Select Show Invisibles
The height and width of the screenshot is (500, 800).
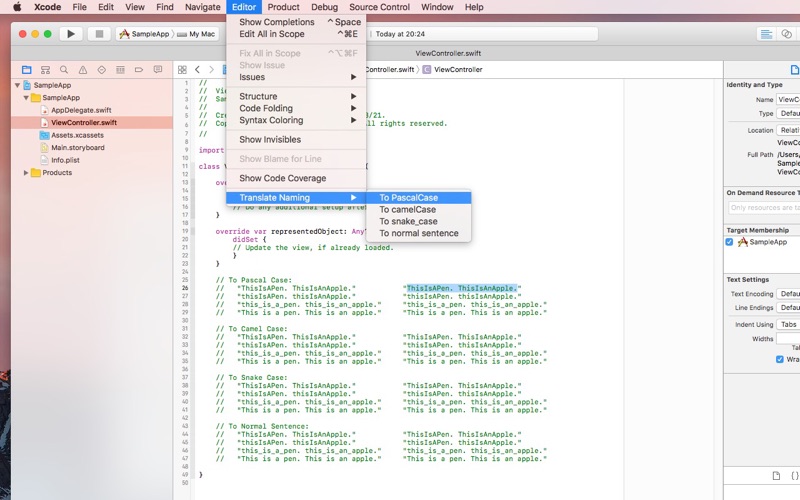[x=296, y=139]
